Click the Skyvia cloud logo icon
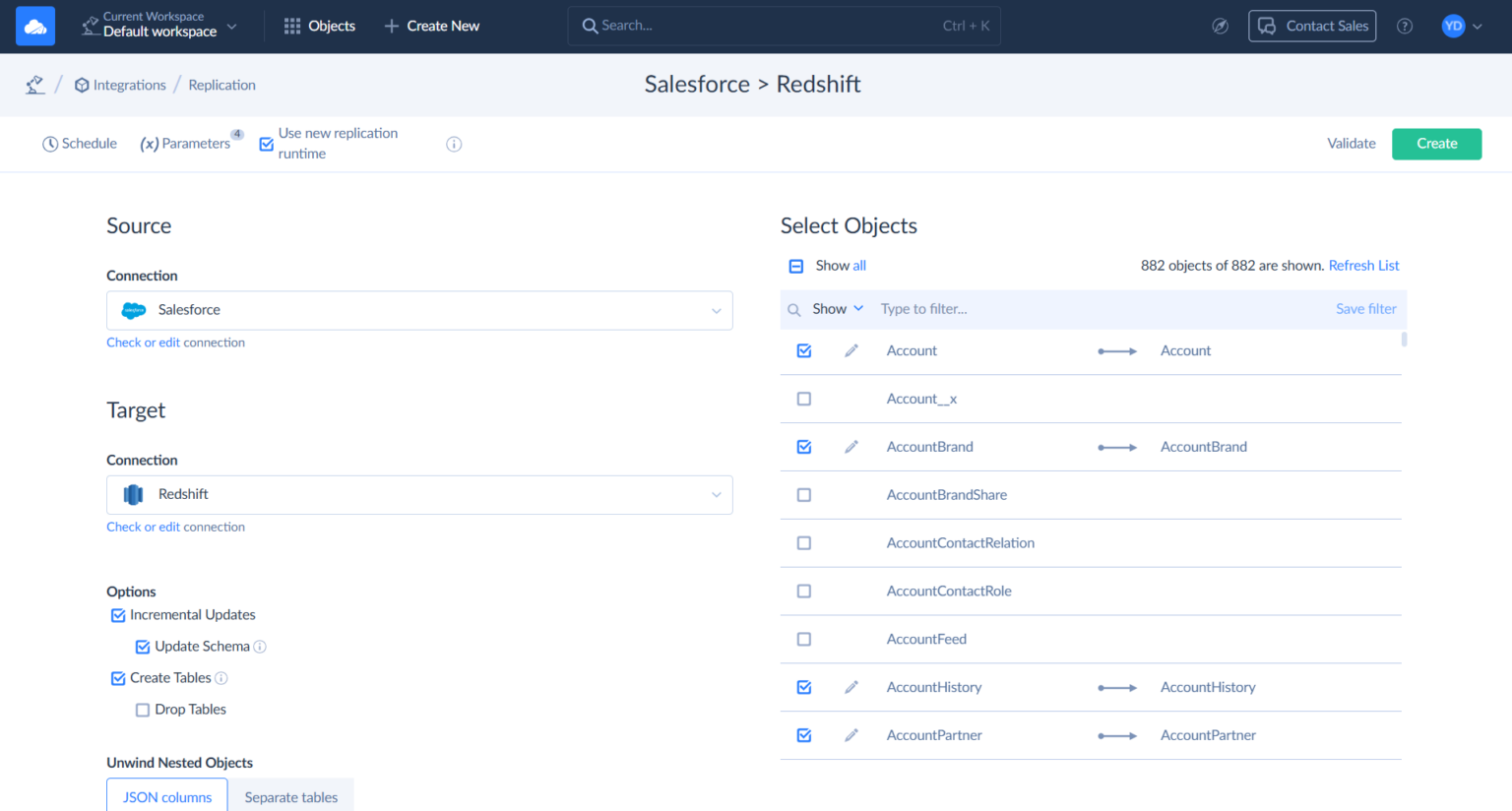The image size is (1512, 811). 35,27
